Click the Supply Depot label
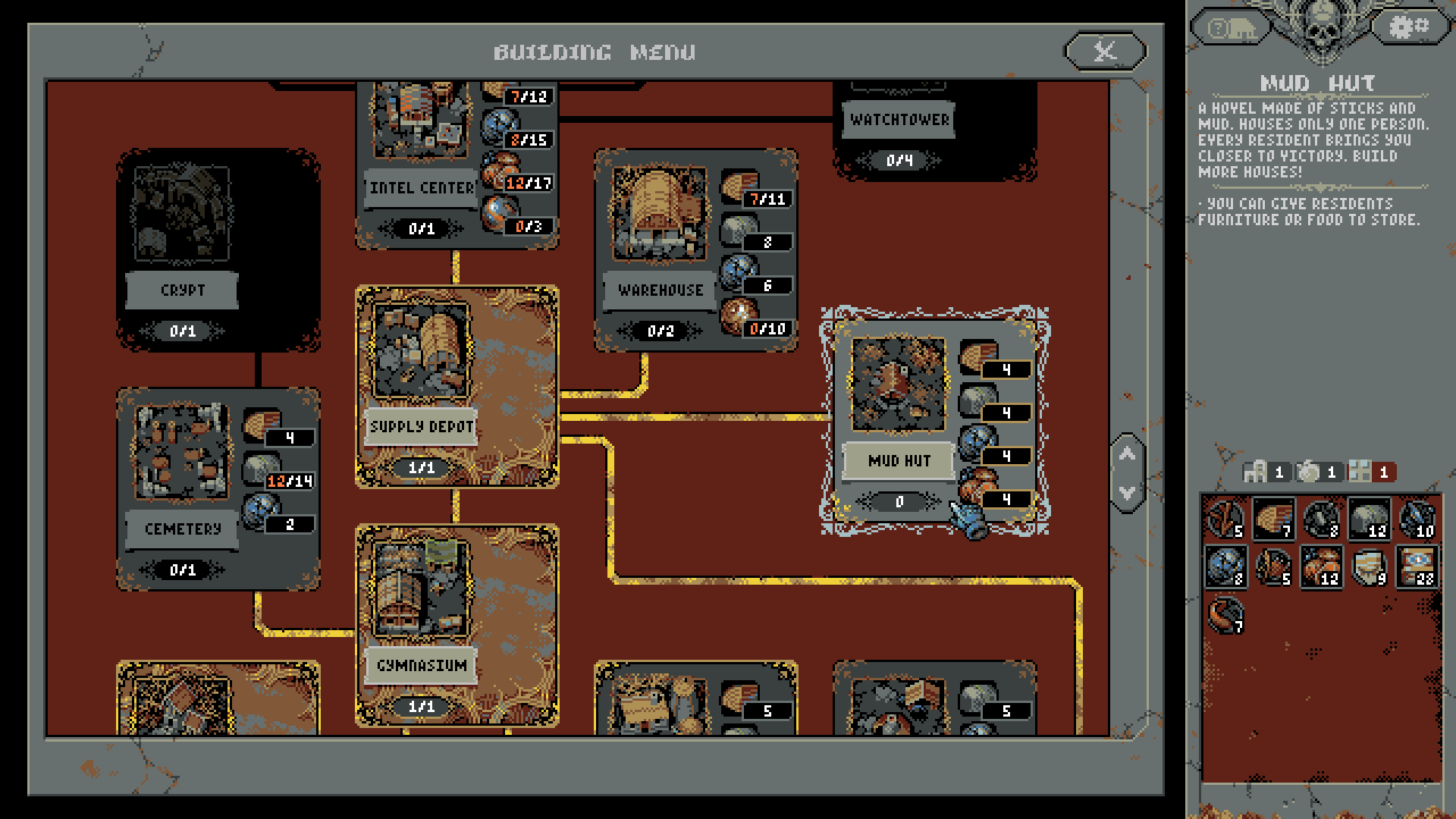 (421, 427)
